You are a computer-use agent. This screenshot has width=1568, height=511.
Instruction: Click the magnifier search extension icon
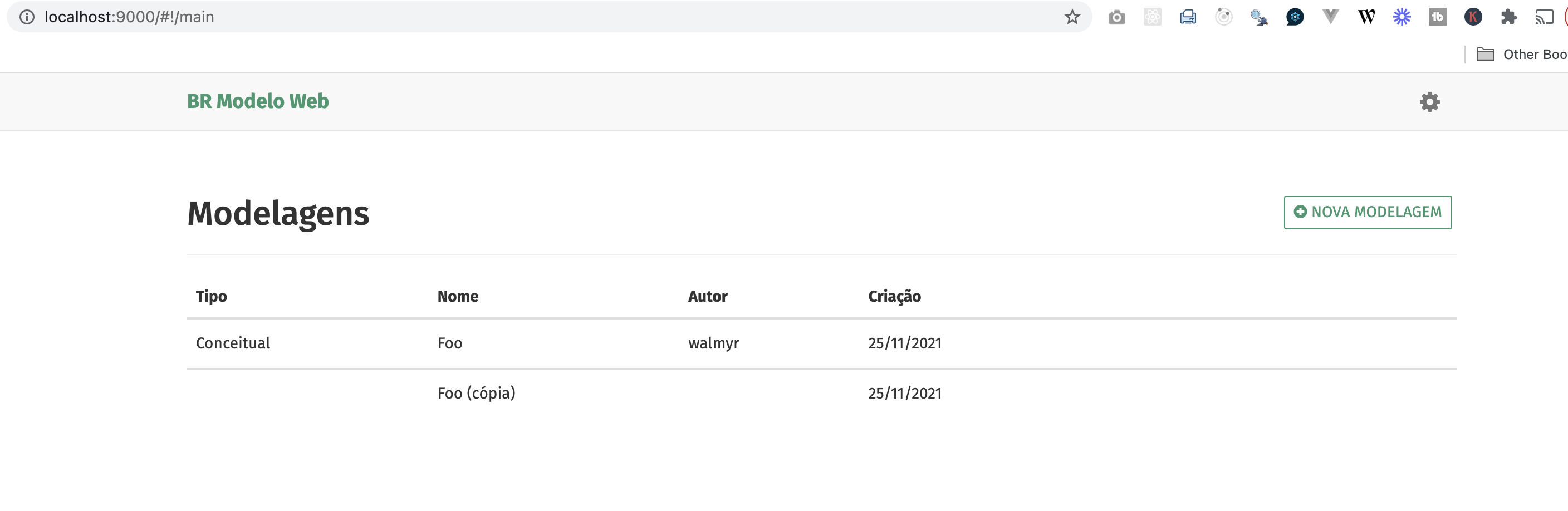pyautogui.click(x=1259, y=17)
